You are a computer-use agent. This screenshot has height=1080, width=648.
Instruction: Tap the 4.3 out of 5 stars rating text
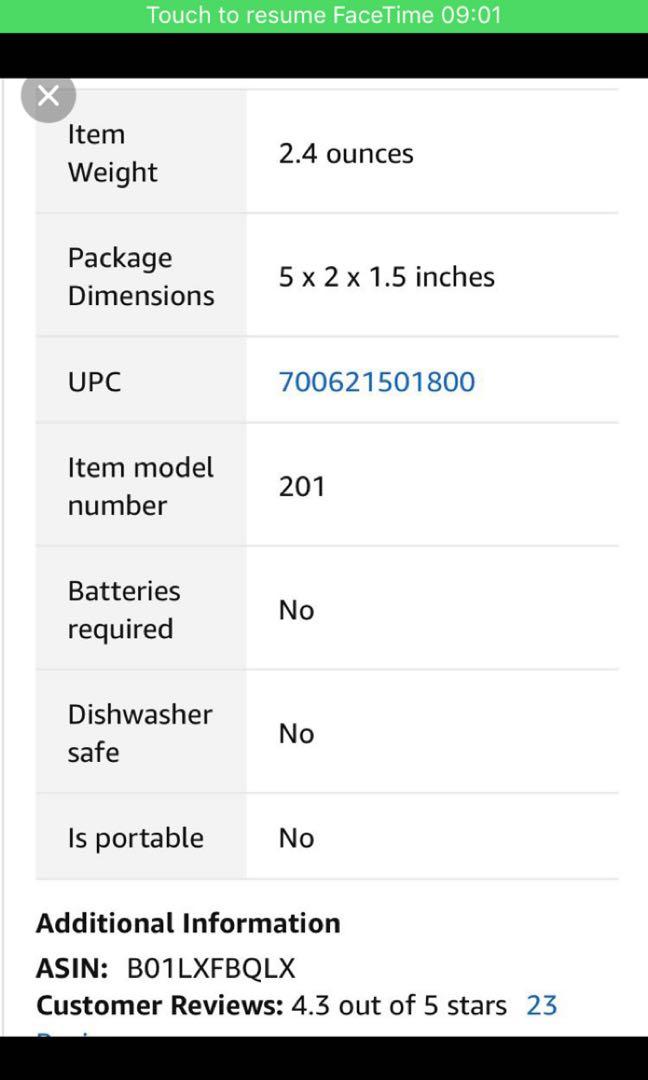(x=398, y=1005)
